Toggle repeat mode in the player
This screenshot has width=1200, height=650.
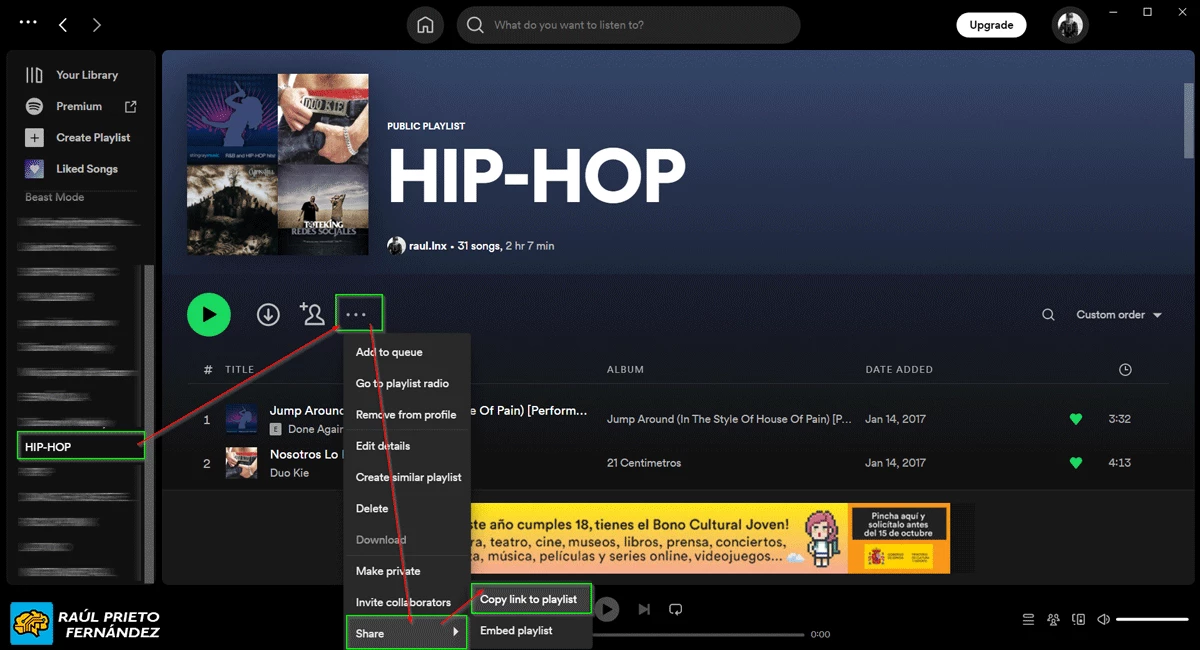coord(676,608)
